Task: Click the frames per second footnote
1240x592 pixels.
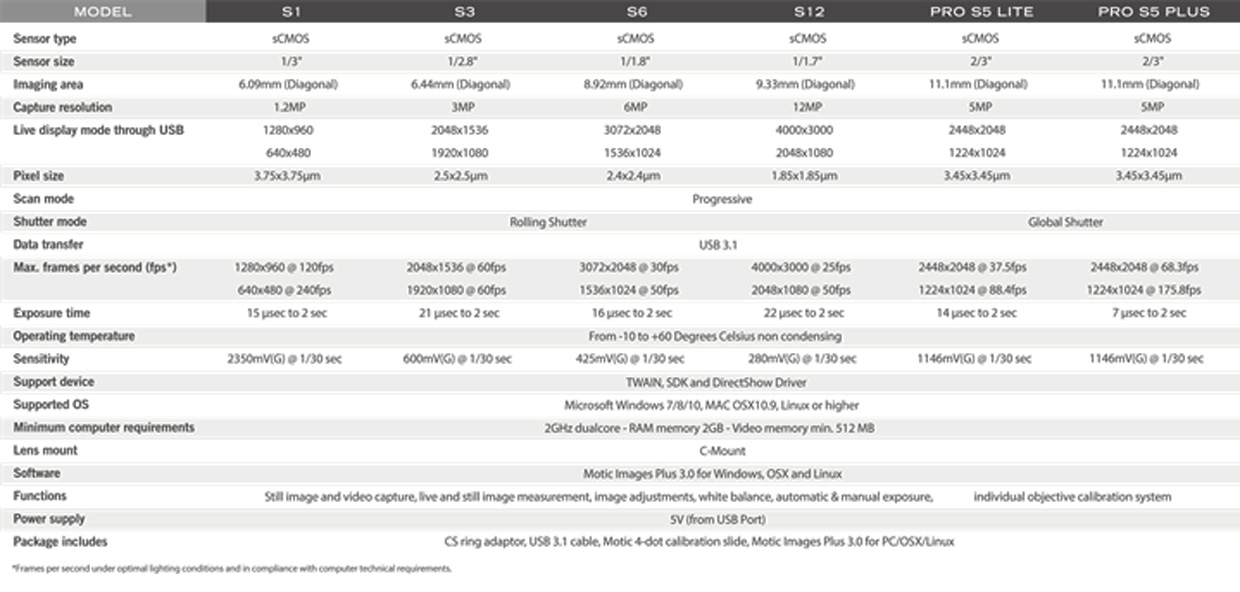Action: (x=232, y=569)
